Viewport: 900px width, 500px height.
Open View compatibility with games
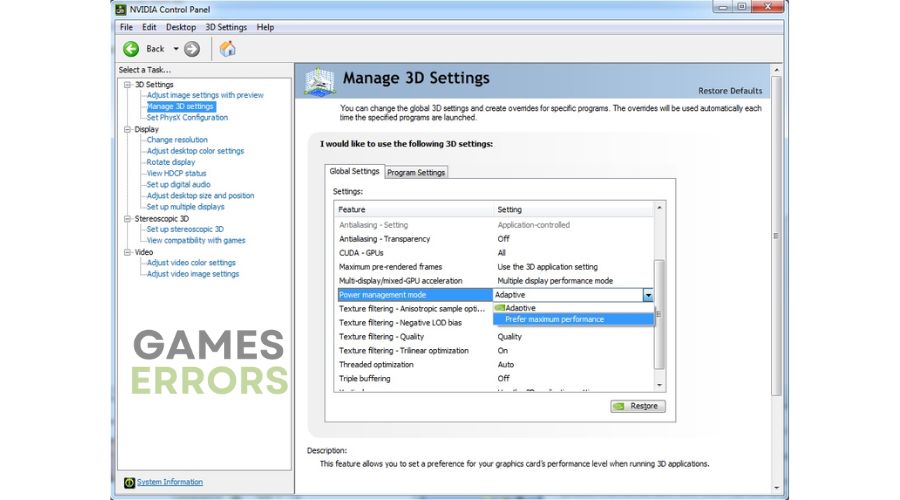(196, 241)
